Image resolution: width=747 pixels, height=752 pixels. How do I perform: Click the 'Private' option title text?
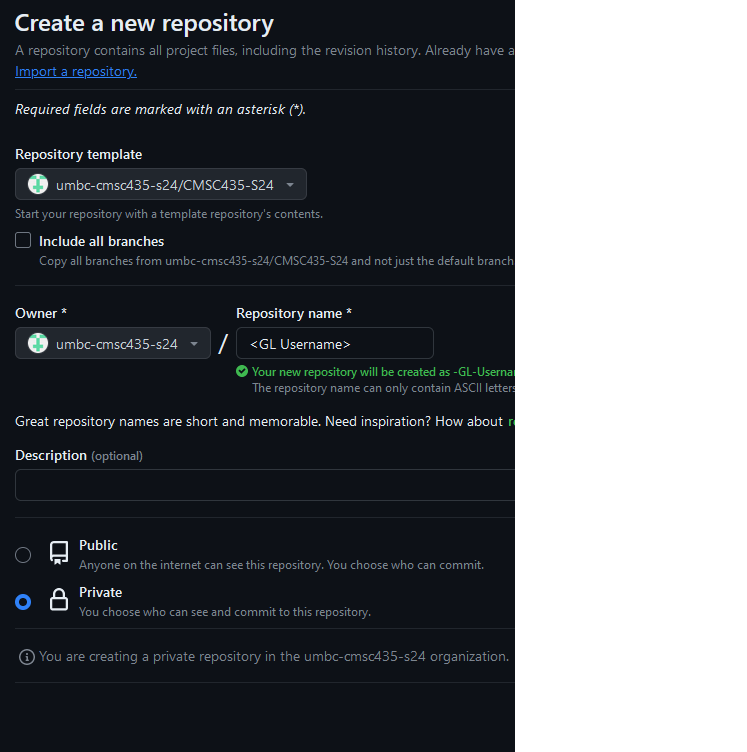[101, 592]
